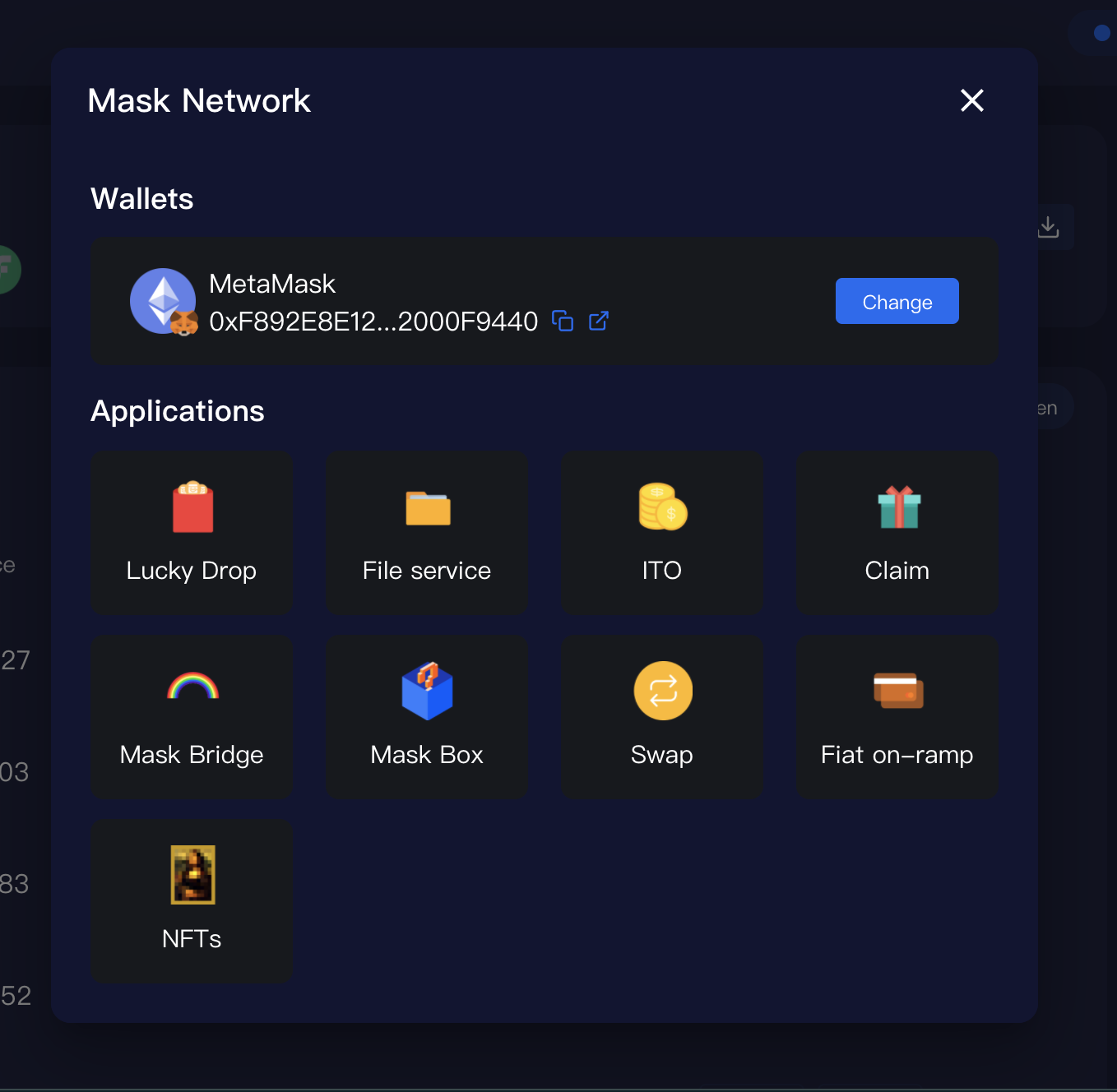
Task: Copy the MetaMask wallet address
Action: pyautogui.click(x=563, y=321)
